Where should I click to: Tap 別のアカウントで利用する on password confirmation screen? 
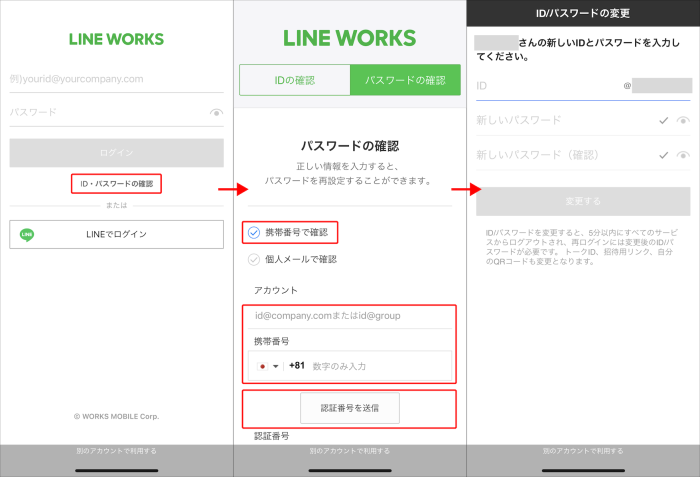point(350,451)
